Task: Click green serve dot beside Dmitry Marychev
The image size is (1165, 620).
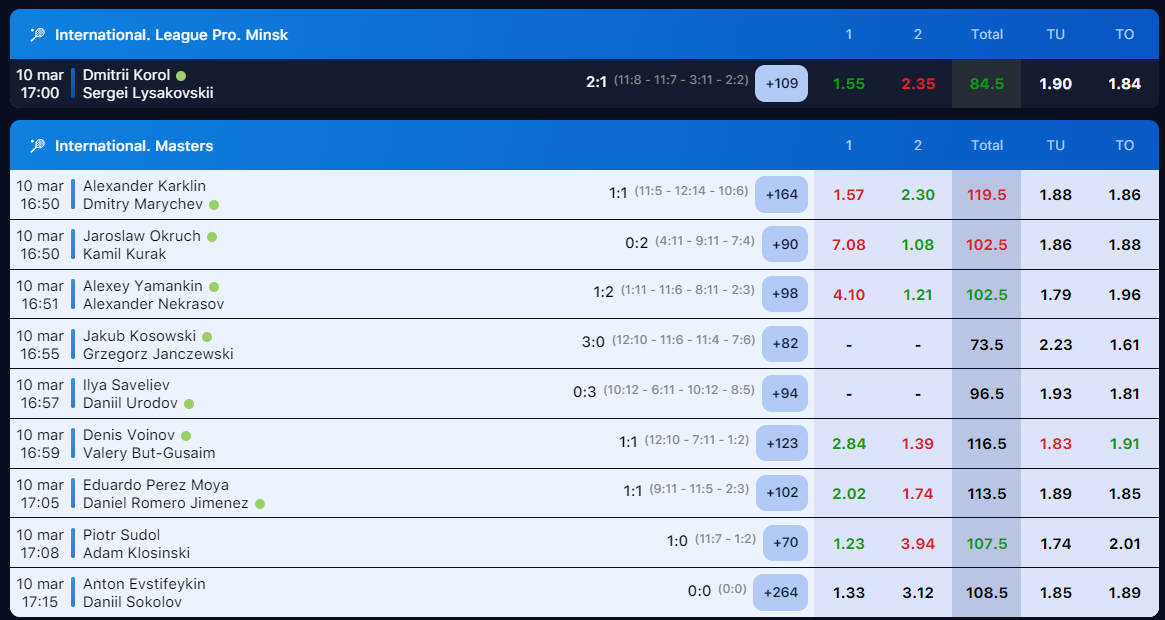Action: [214, 205]
